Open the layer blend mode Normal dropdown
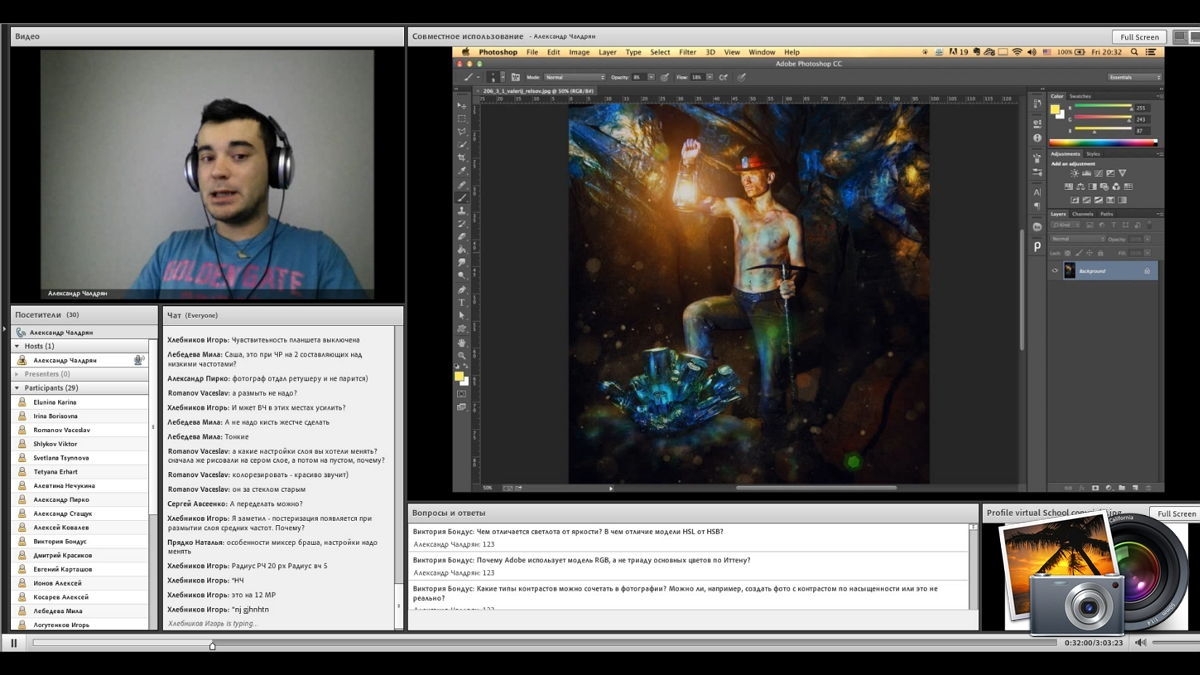 (1077, 239)
